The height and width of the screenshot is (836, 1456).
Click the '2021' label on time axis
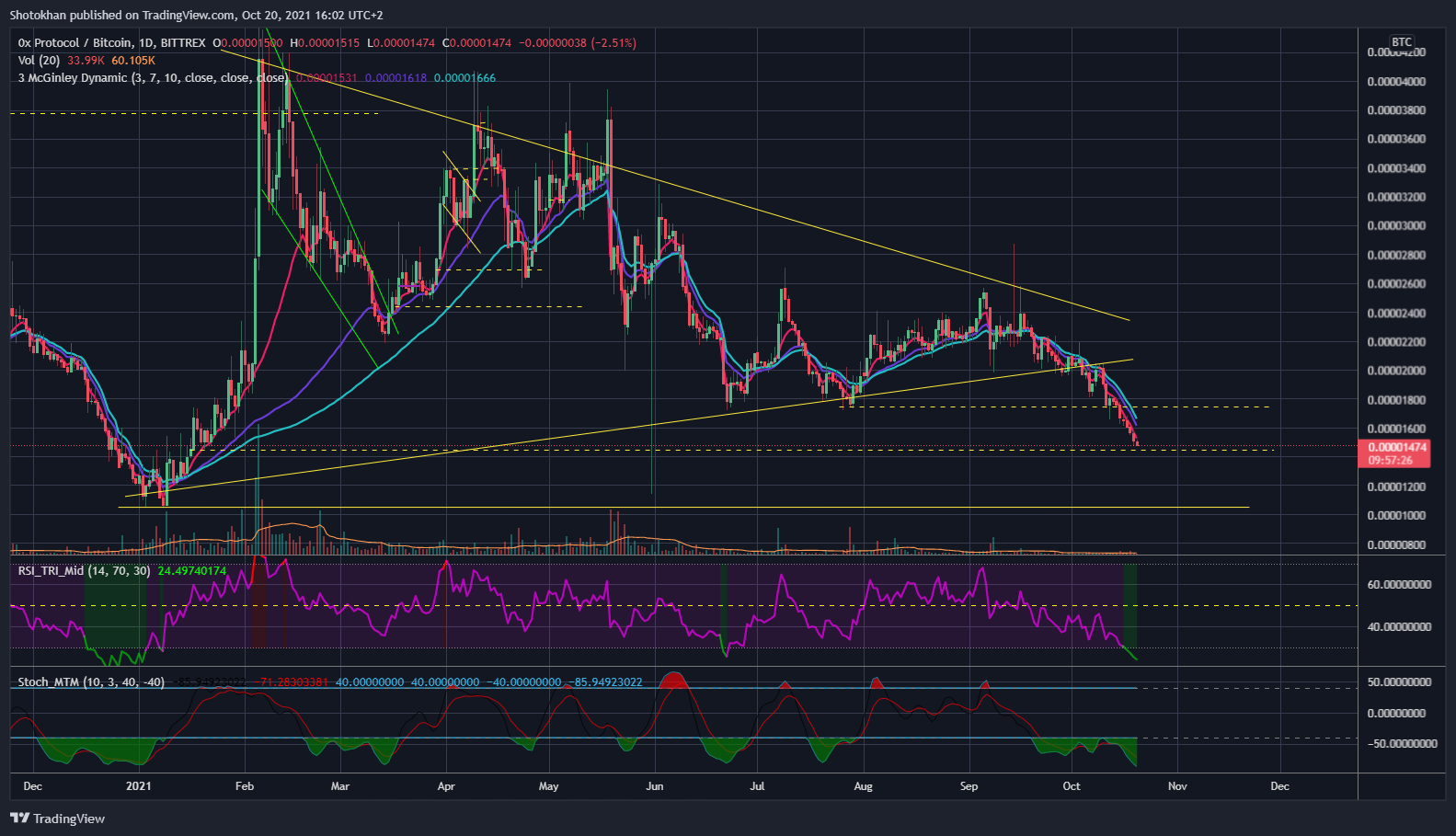pos(138,786)
